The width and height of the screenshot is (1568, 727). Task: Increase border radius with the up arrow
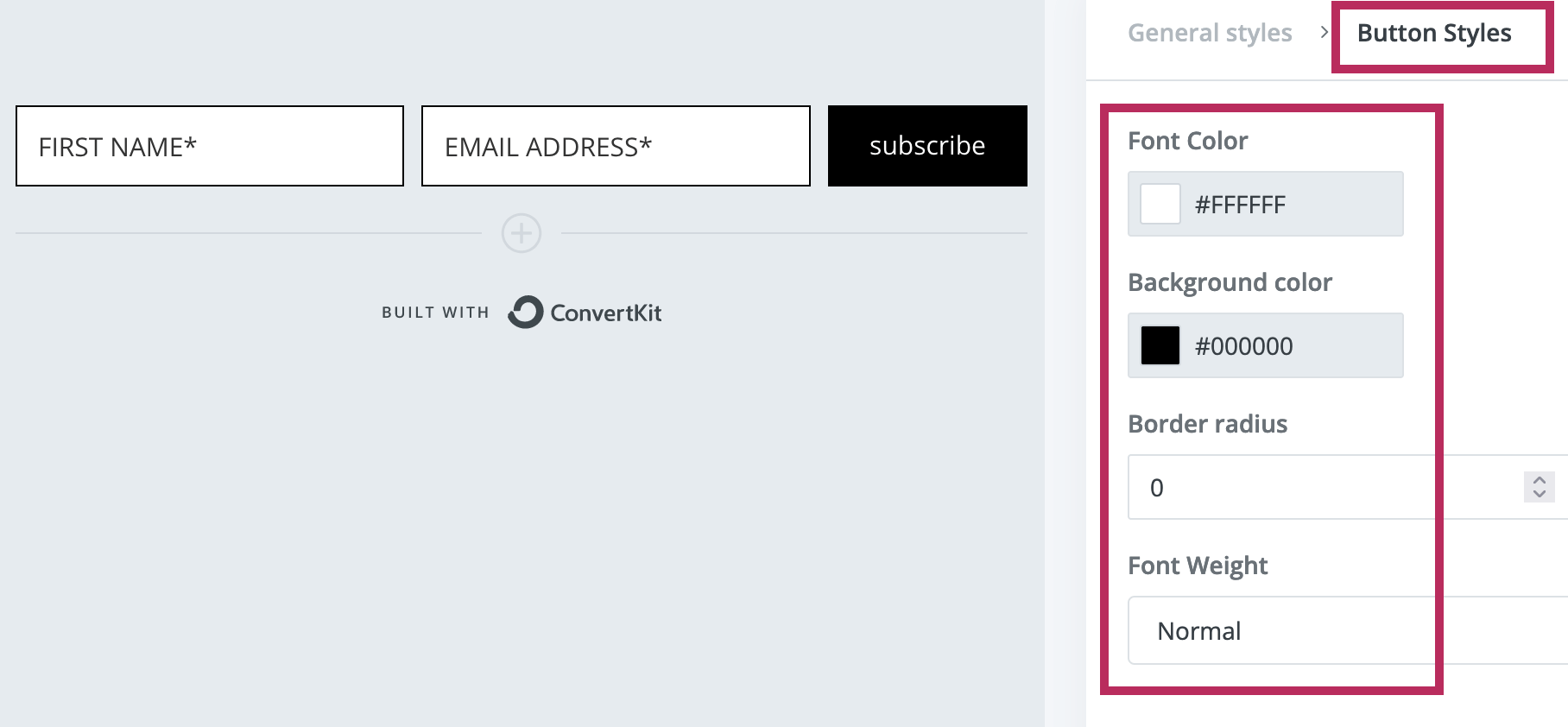click(1540, 480)
